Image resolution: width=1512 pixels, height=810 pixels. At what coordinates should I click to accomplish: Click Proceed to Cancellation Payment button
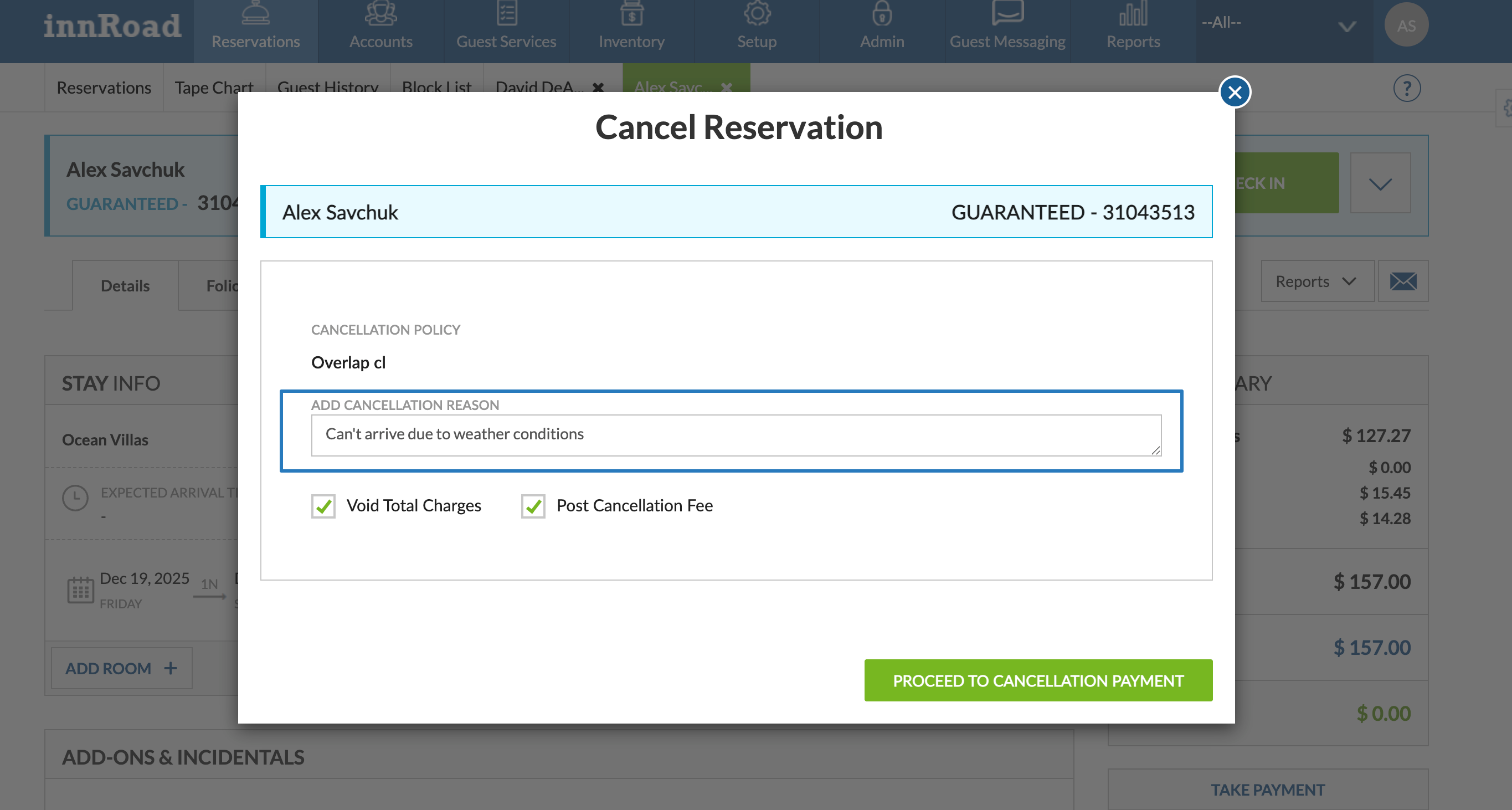(x=1038, y=680)
